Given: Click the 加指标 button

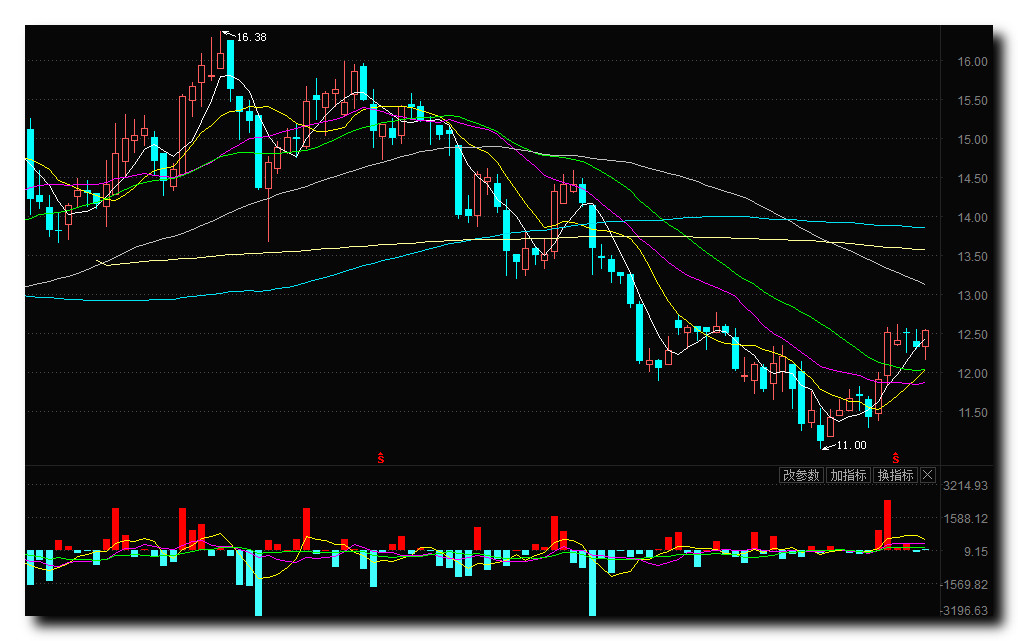Looking at the screenshot, I should coord(849,475).
